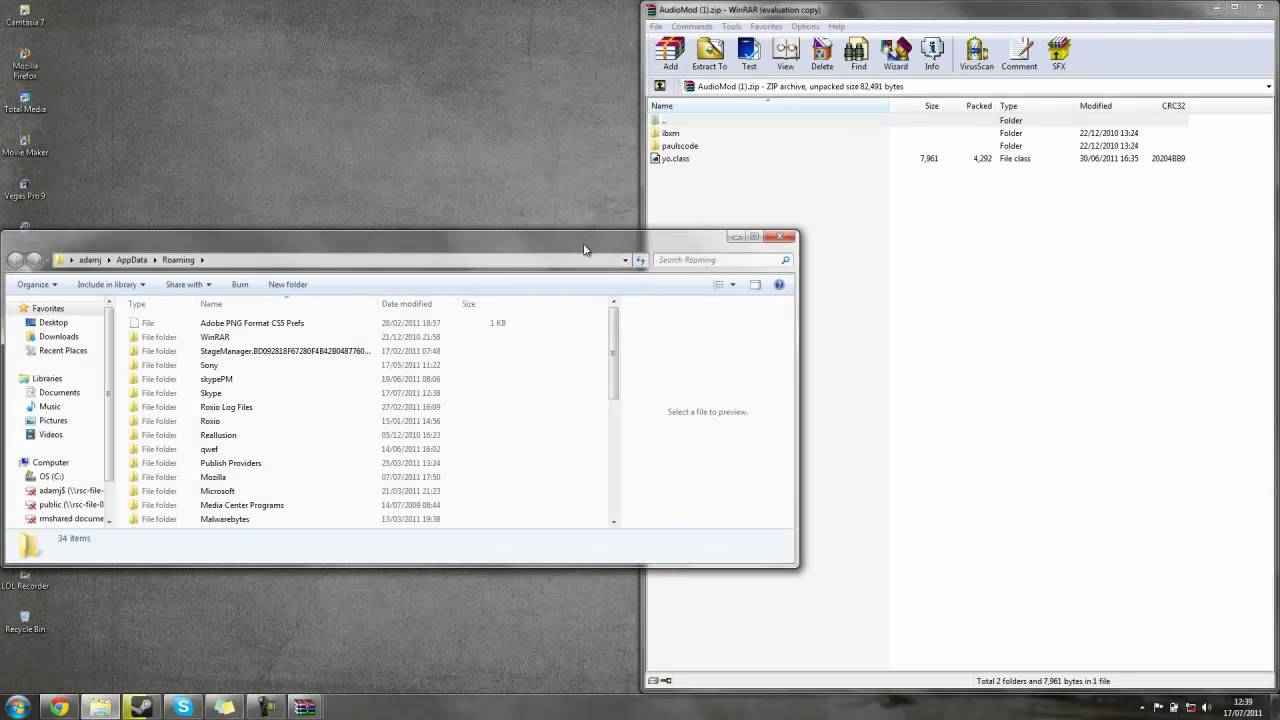
Task: Select the ibxm folder in WinRAR
Action: [x=670, y=133]
